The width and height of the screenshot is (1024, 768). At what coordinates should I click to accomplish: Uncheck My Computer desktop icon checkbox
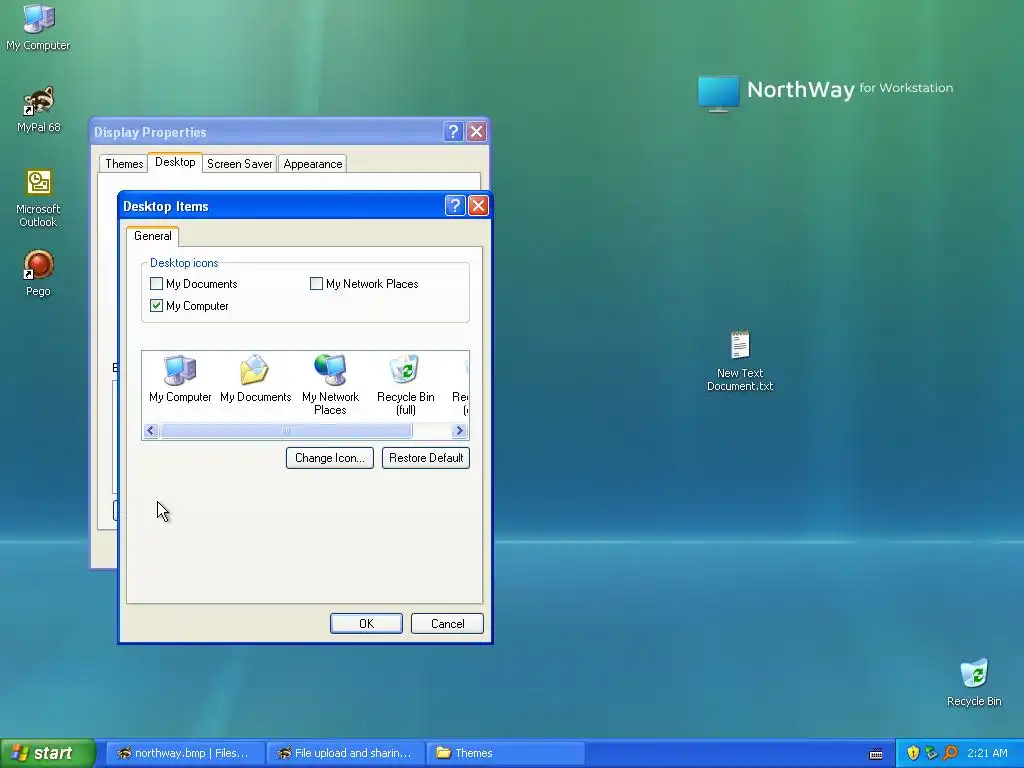(x=156, y=305)
